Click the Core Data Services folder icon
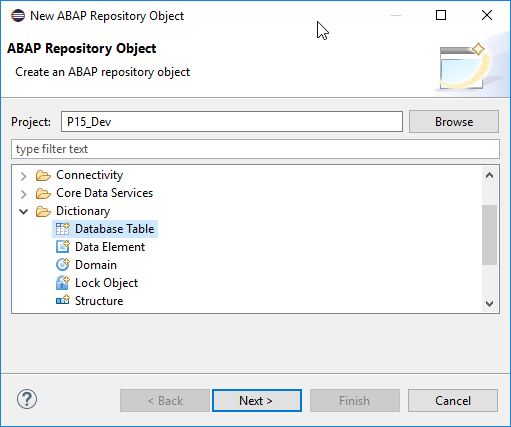The image size is (511, 427). pos(43,193)
